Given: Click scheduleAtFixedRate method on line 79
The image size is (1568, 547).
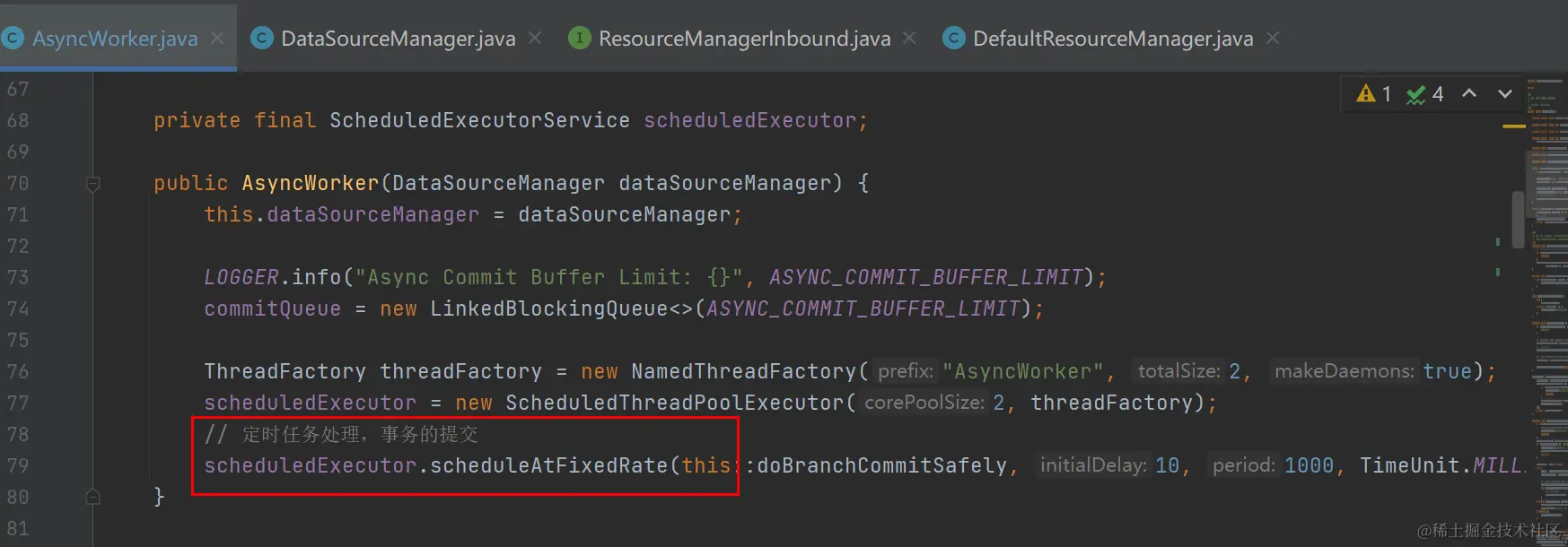Looking at the screenshot, I should [548, 465].
